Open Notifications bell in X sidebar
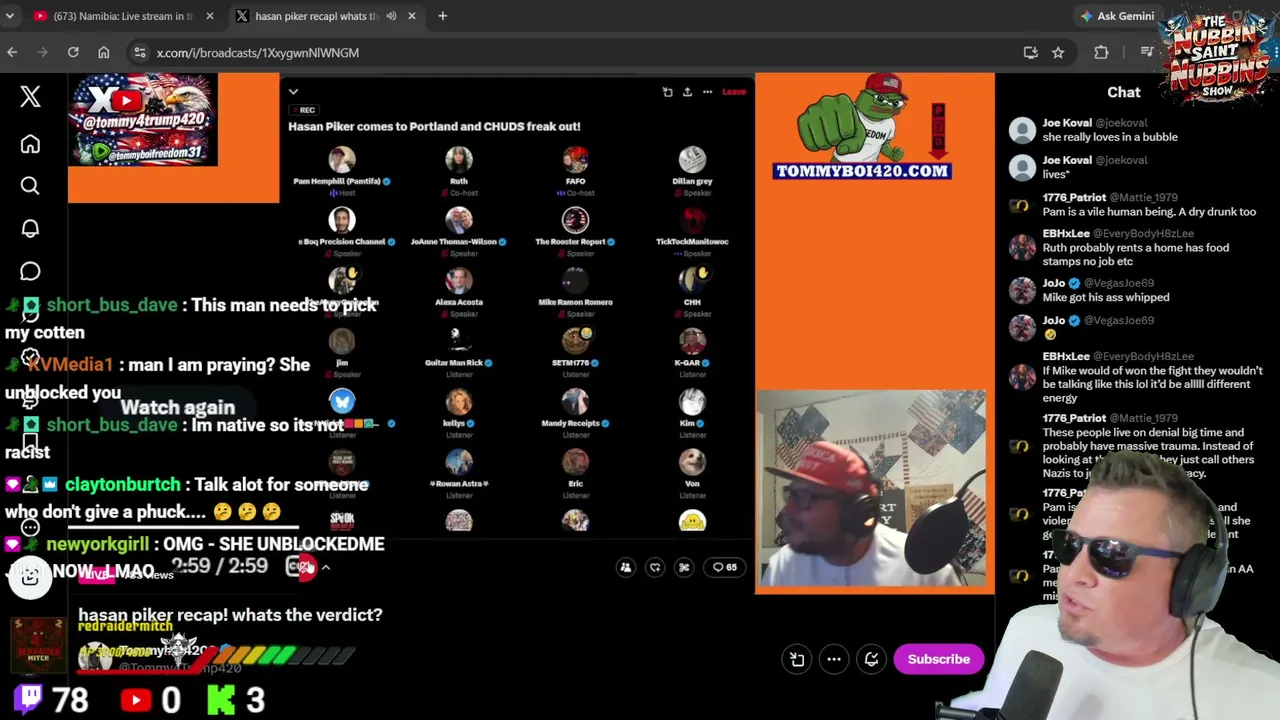Viewport: 1280px width, 720px height. pyautogui.click(x=30, y=229)
